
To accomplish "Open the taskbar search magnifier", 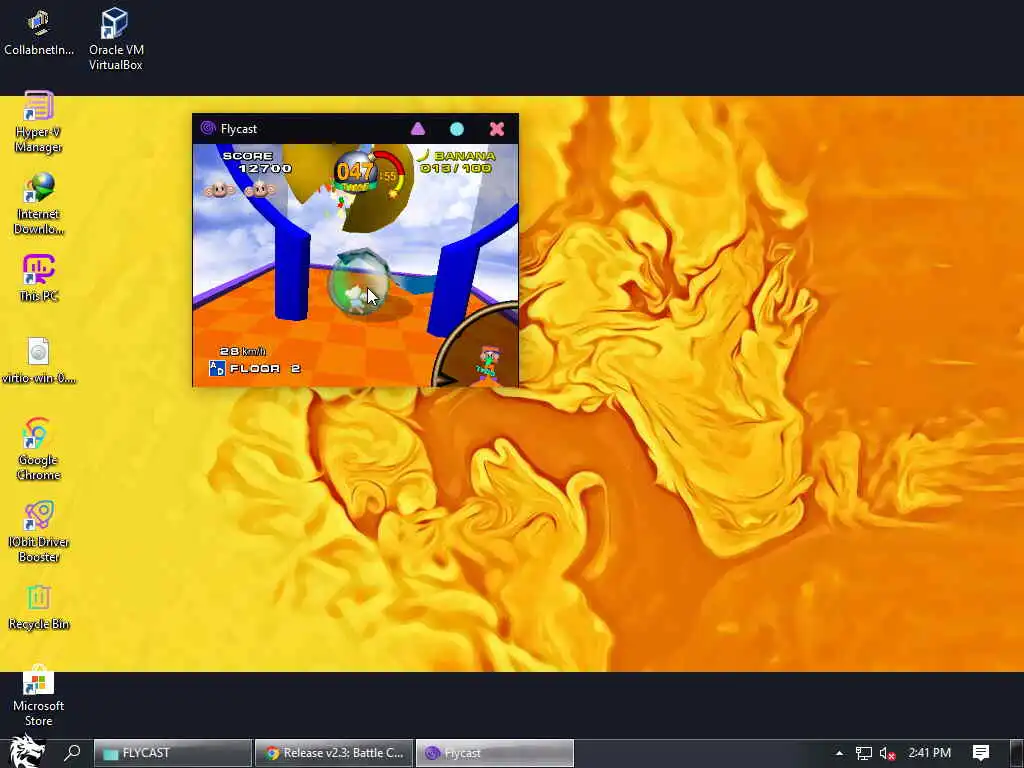I will coord(72,753).
